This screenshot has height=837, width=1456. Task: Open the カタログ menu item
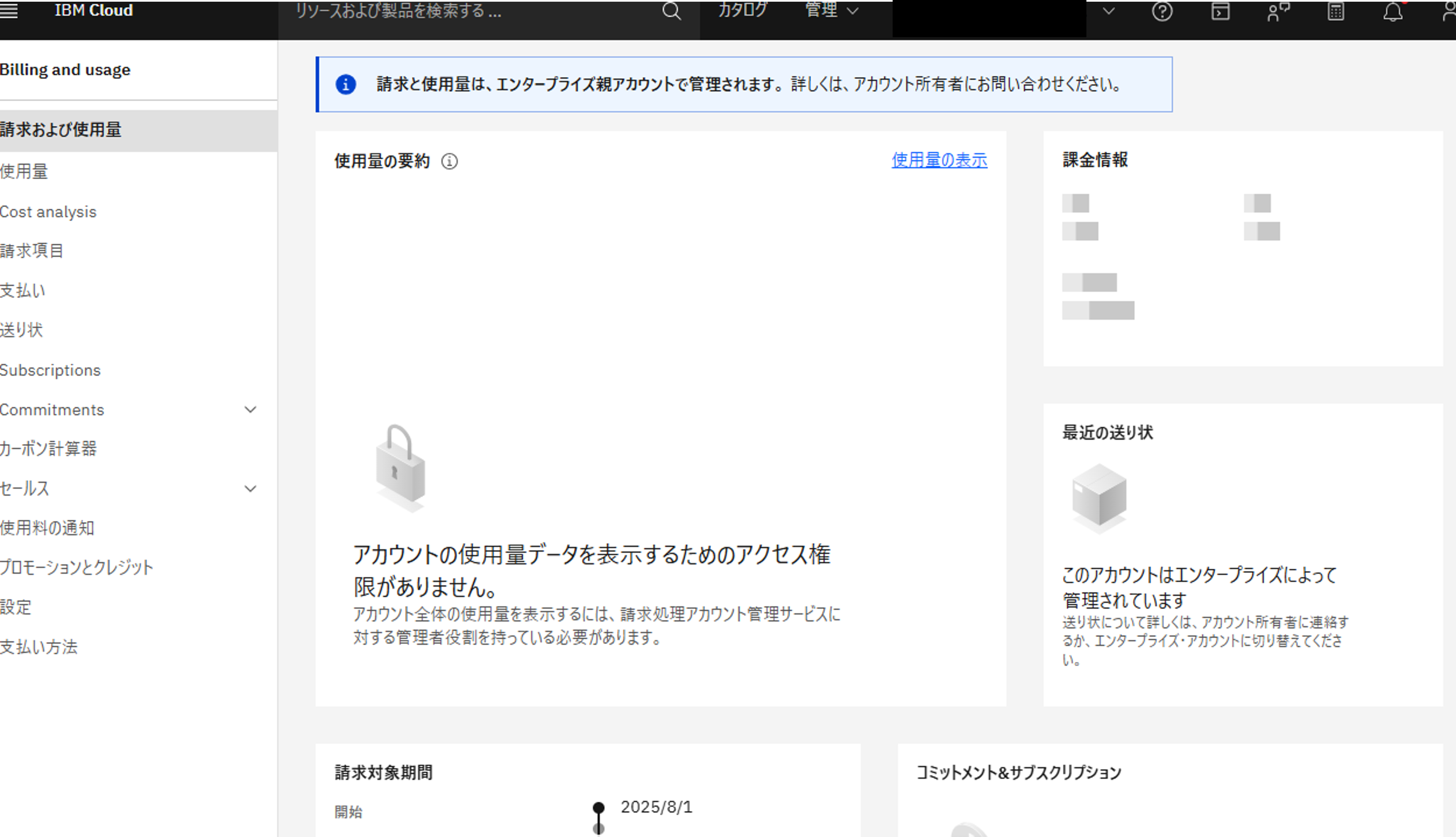742,11
